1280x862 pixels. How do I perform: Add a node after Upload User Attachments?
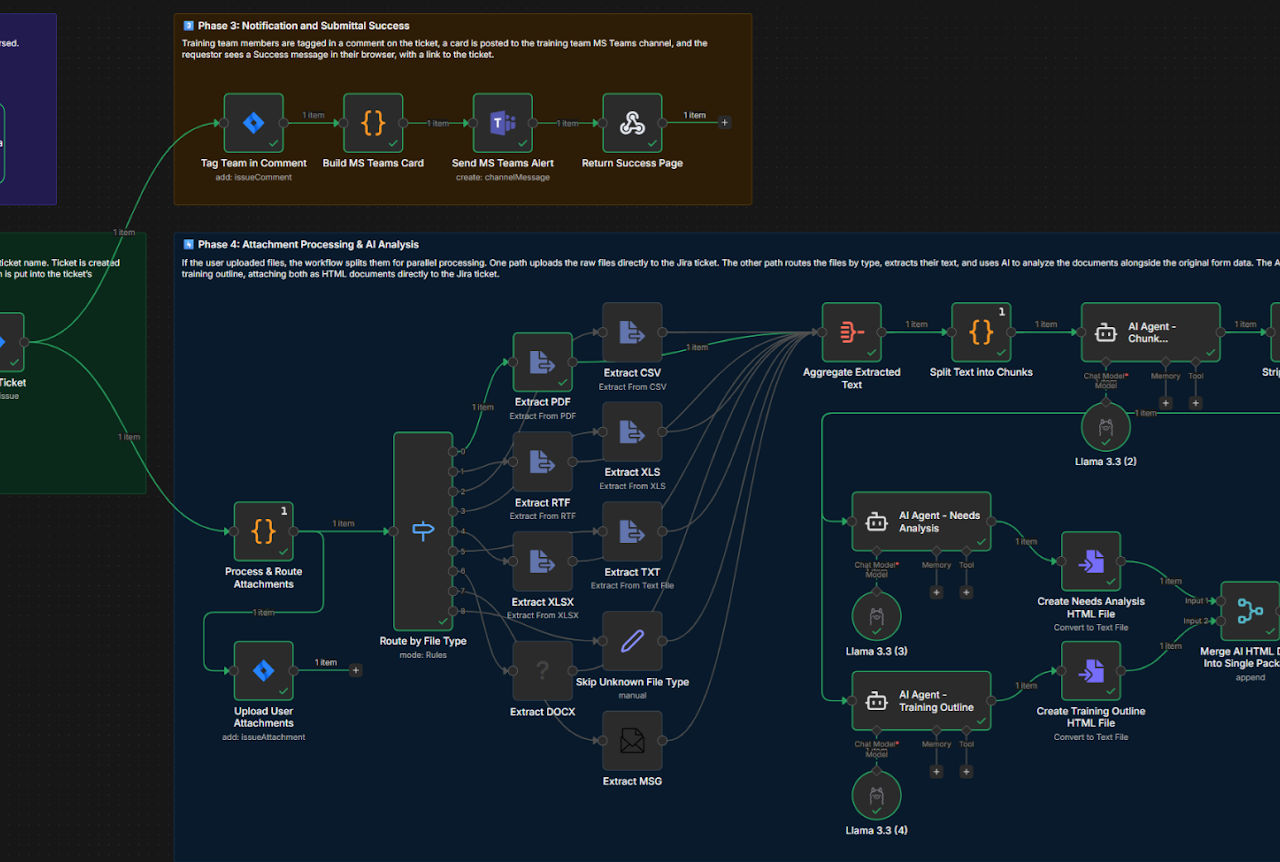(x=355, y=670)
